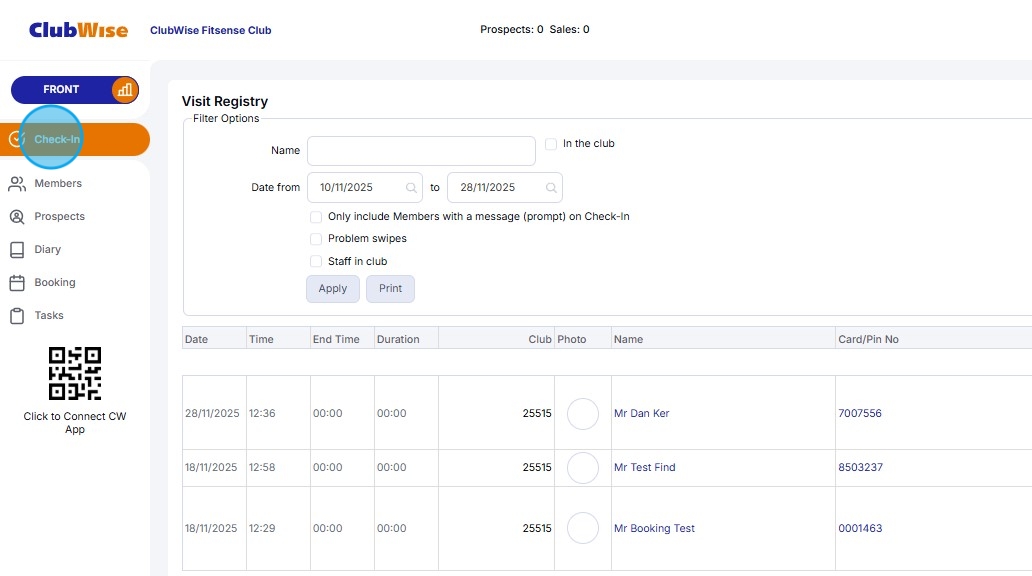
Task: Click Mr Dan Ker's photo placeholder
Action: [x=582, y=413]
